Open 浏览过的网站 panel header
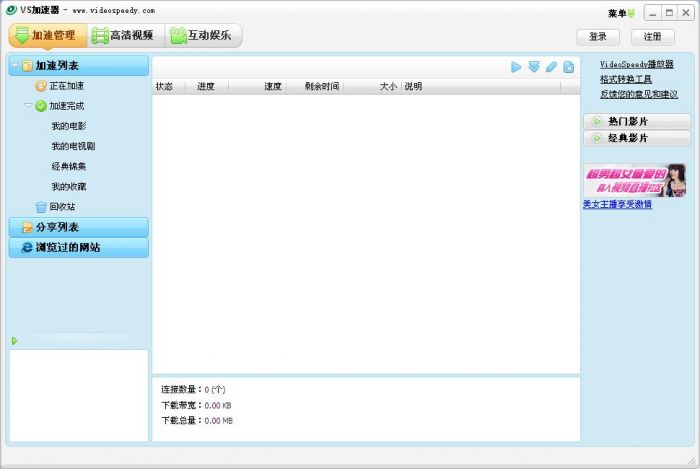Image resolution: width=700 pixels, height=469 pixels. point(79,247)
